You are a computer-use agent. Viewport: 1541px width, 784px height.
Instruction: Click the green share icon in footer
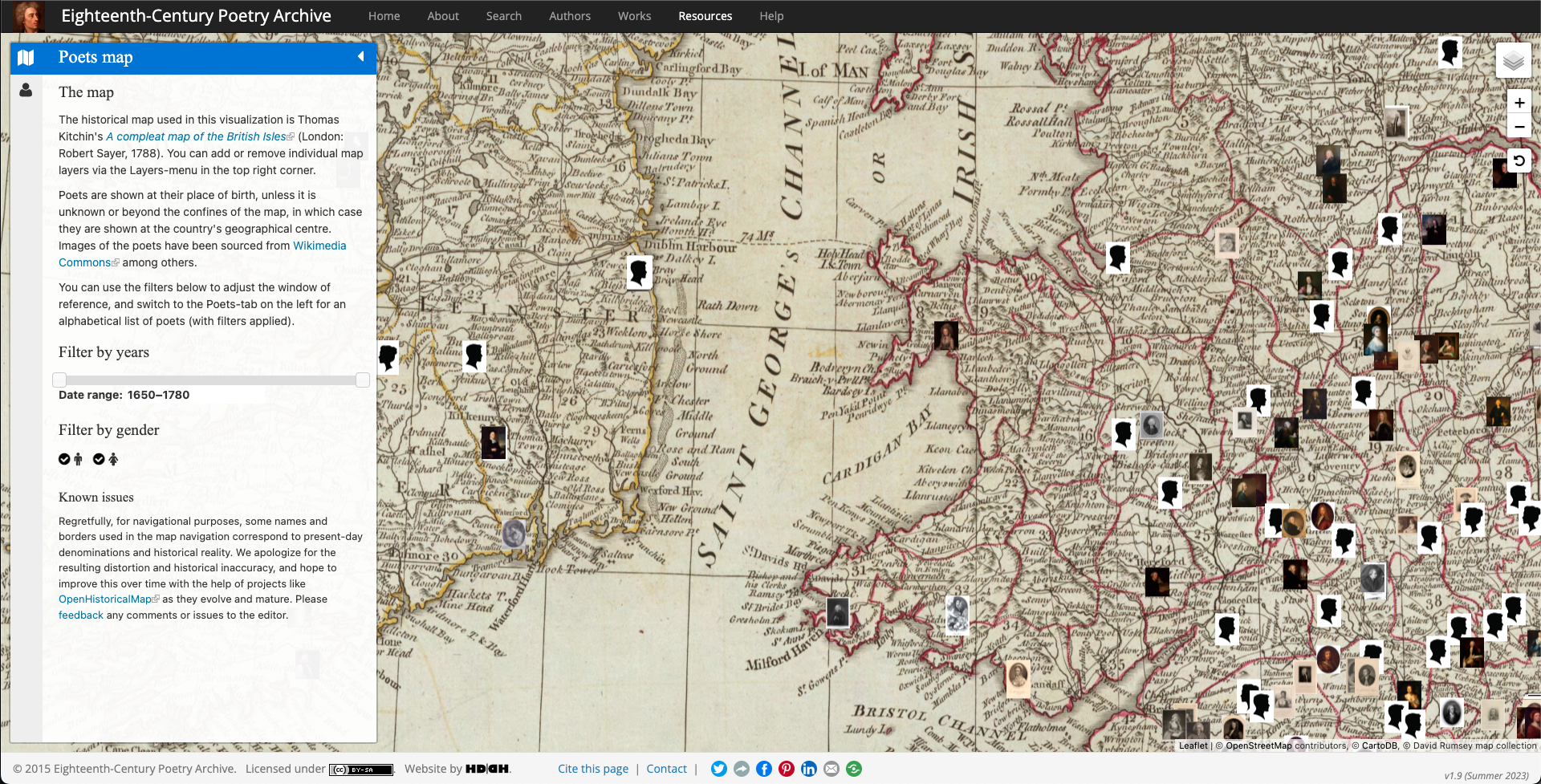854,769
